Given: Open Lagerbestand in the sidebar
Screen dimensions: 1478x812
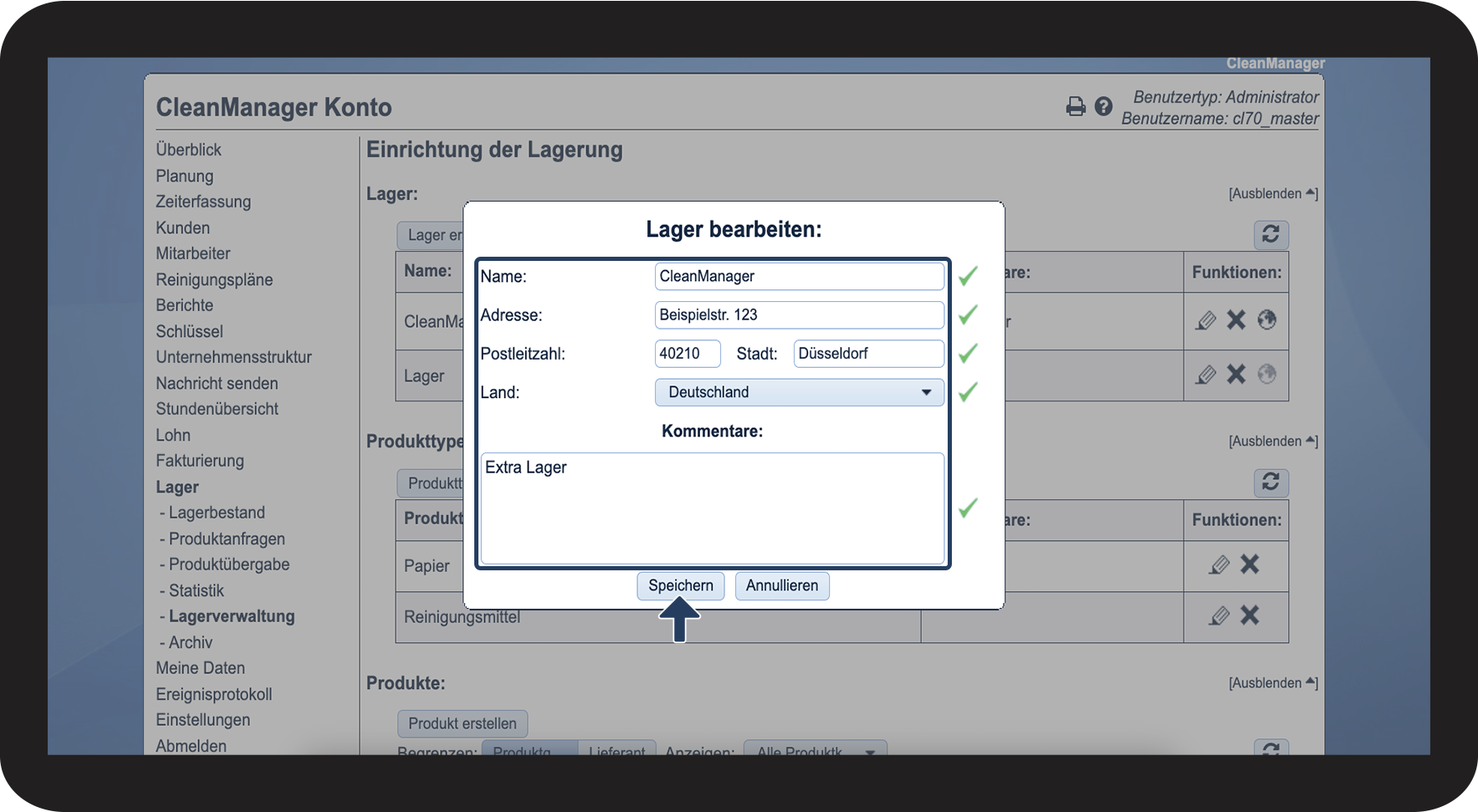Looking at the screenshot, I should tap(217, 513).
